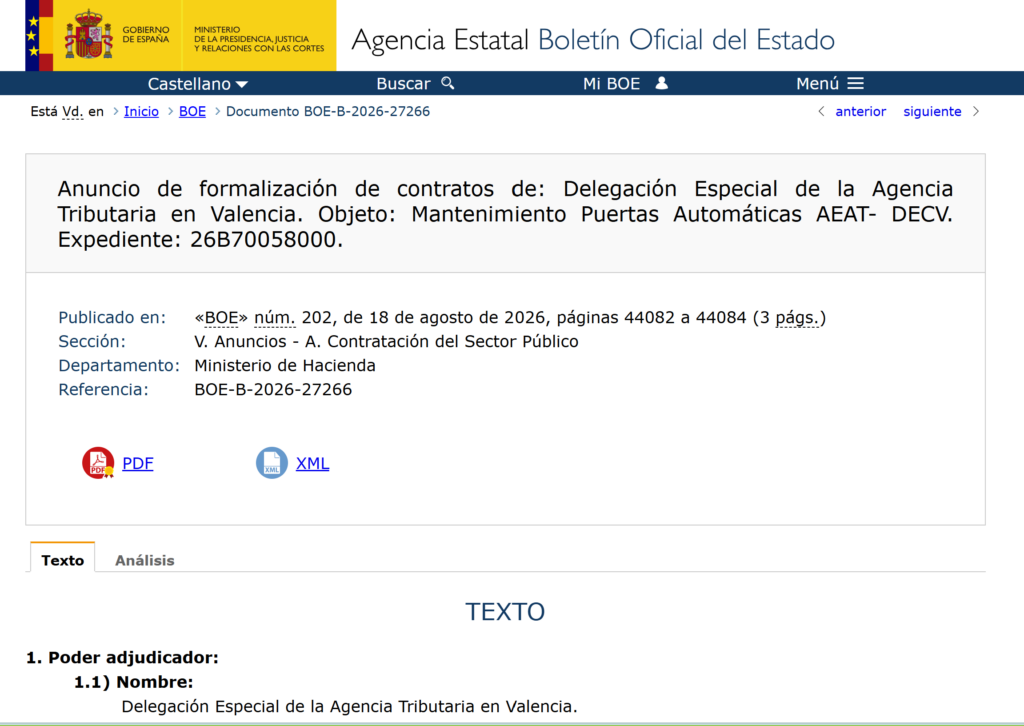The image size is (1024, 726).
Task: Click the Gobierno de España coat of arms
Action: pyautogui.click(x=89, y=35)
